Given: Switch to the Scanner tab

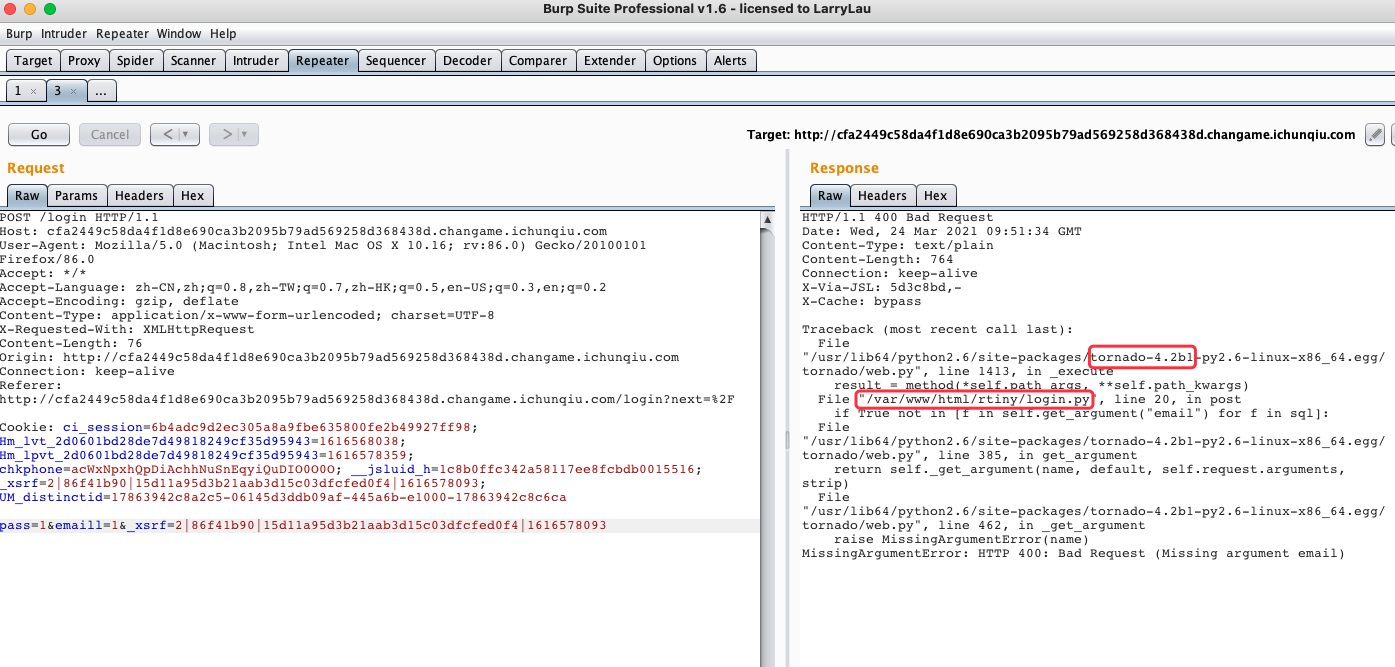Looking at the screenshot, I should 193,60.
